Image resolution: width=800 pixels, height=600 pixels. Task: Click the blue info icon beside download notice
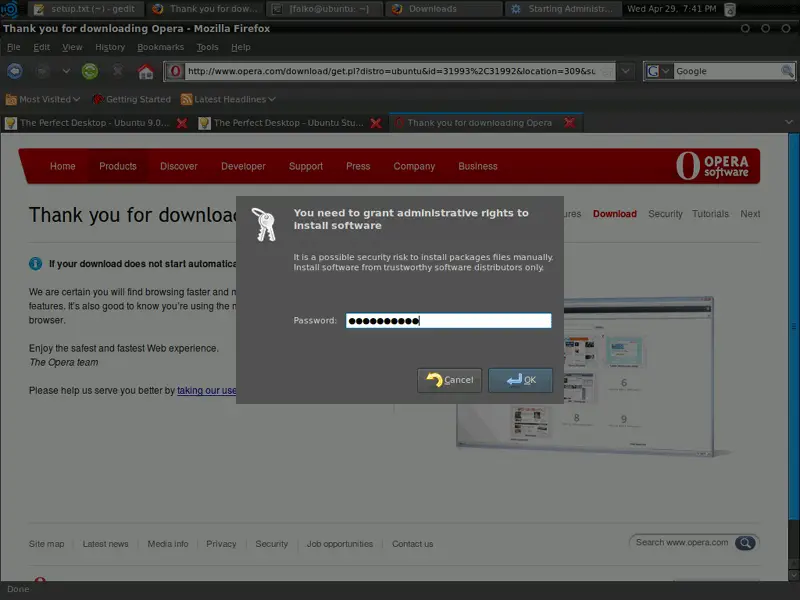point(35,263)
